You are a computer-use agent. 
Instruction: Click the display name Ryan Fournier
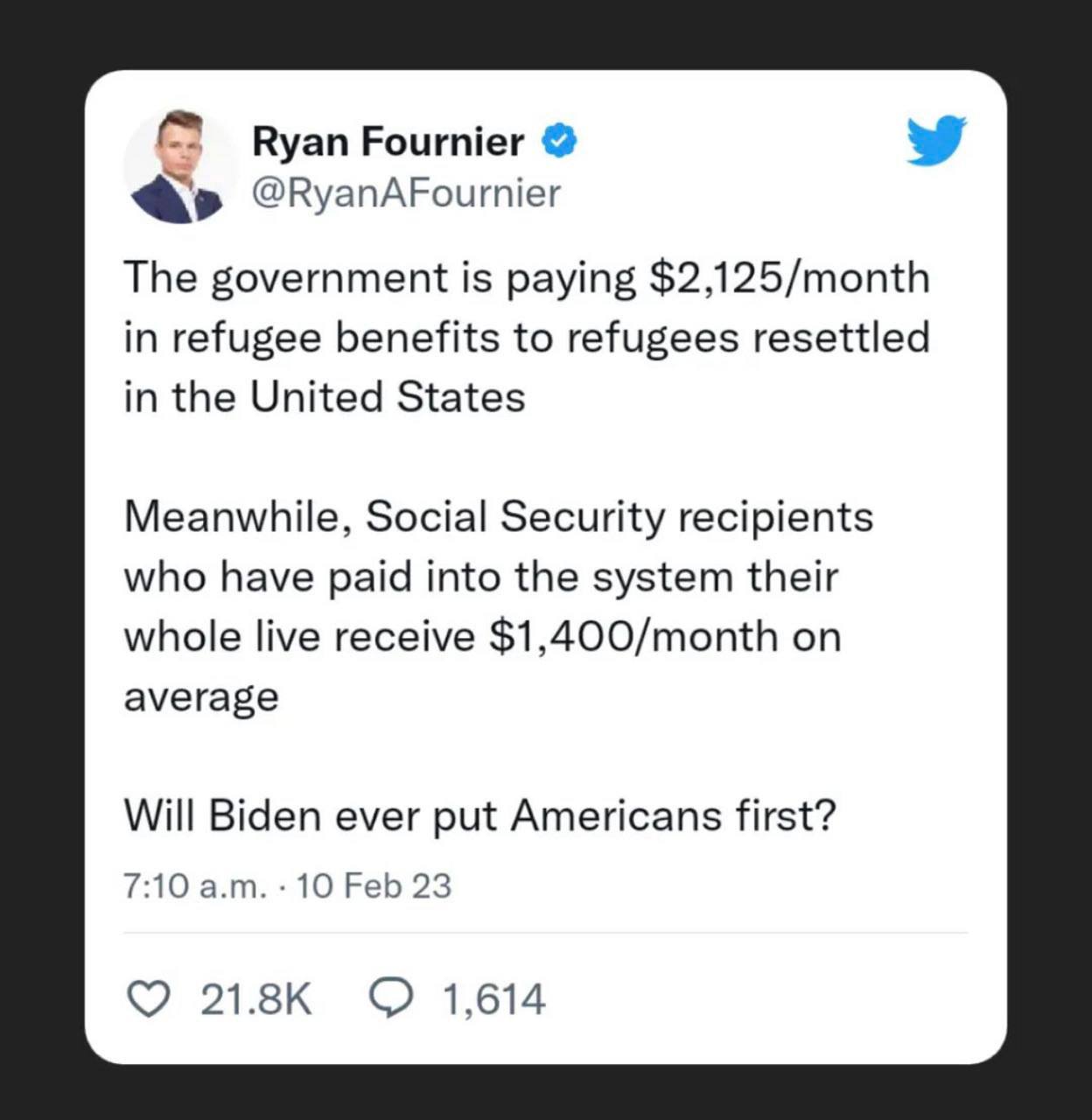point(388,142)
